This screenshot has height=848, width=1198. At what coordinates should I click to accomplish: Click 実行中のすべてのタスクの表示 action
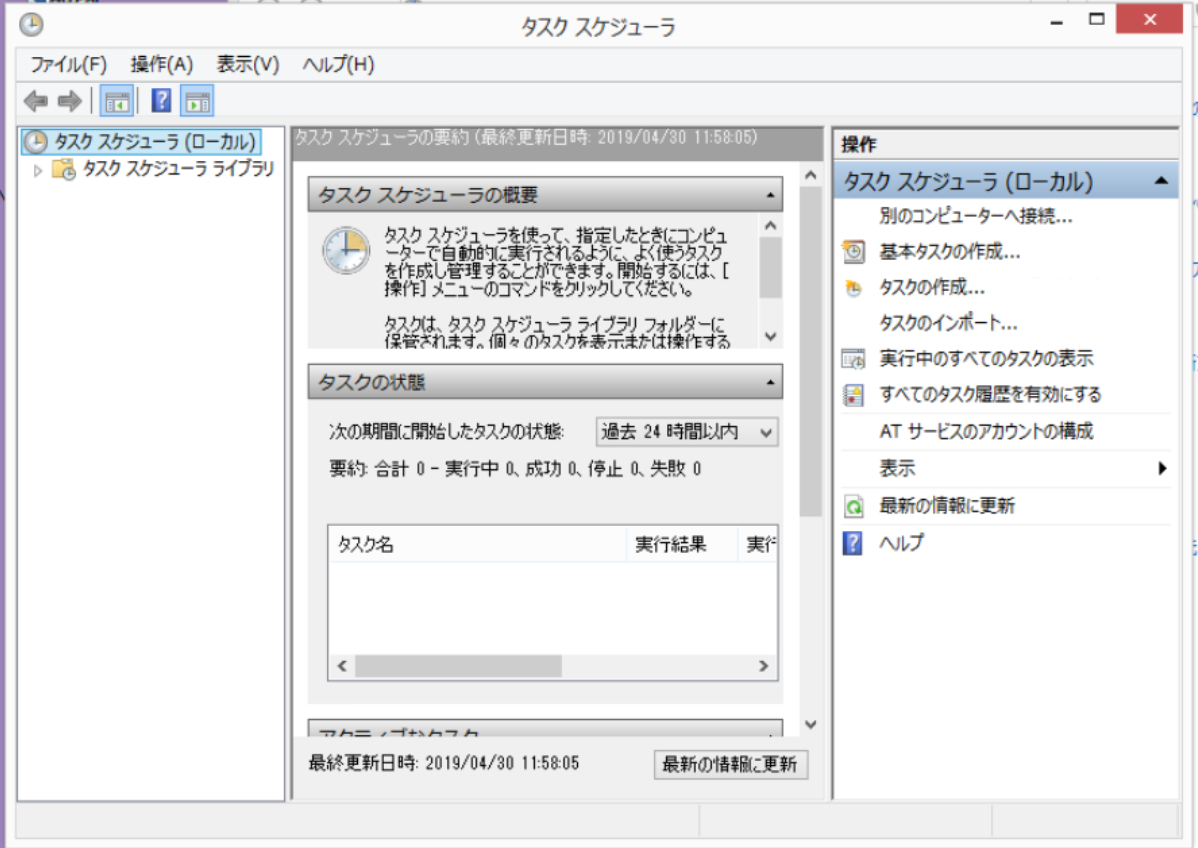tap(986, 358)
